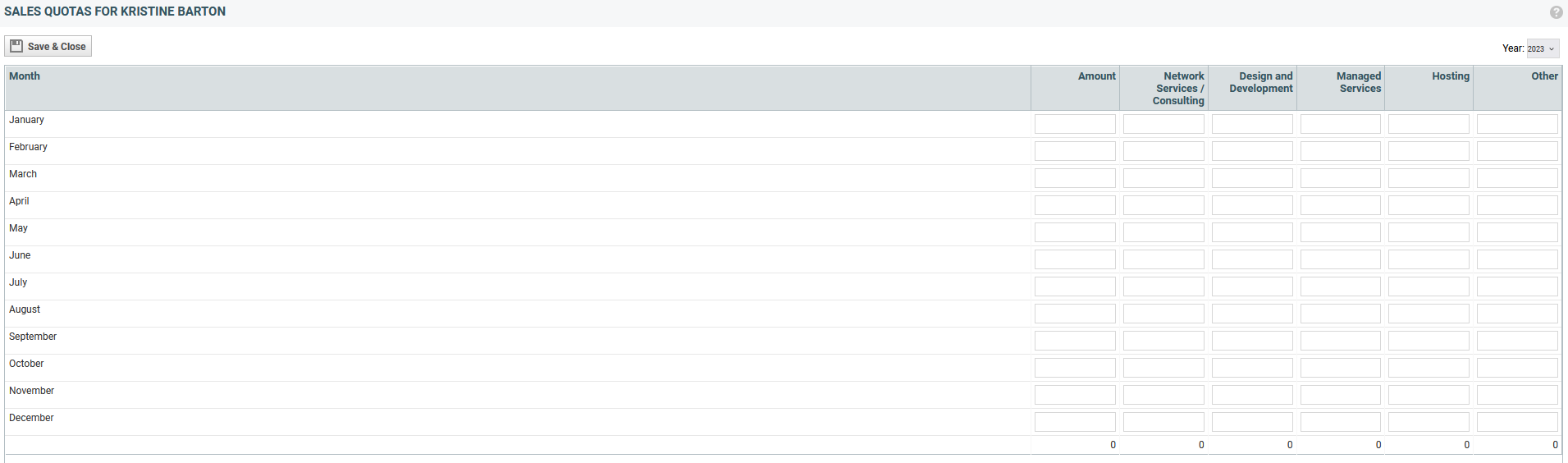Open the Year 2023 dropdown
Image resolution: width=1568 pixels, height=463 pixels.
click(1542, 48)
